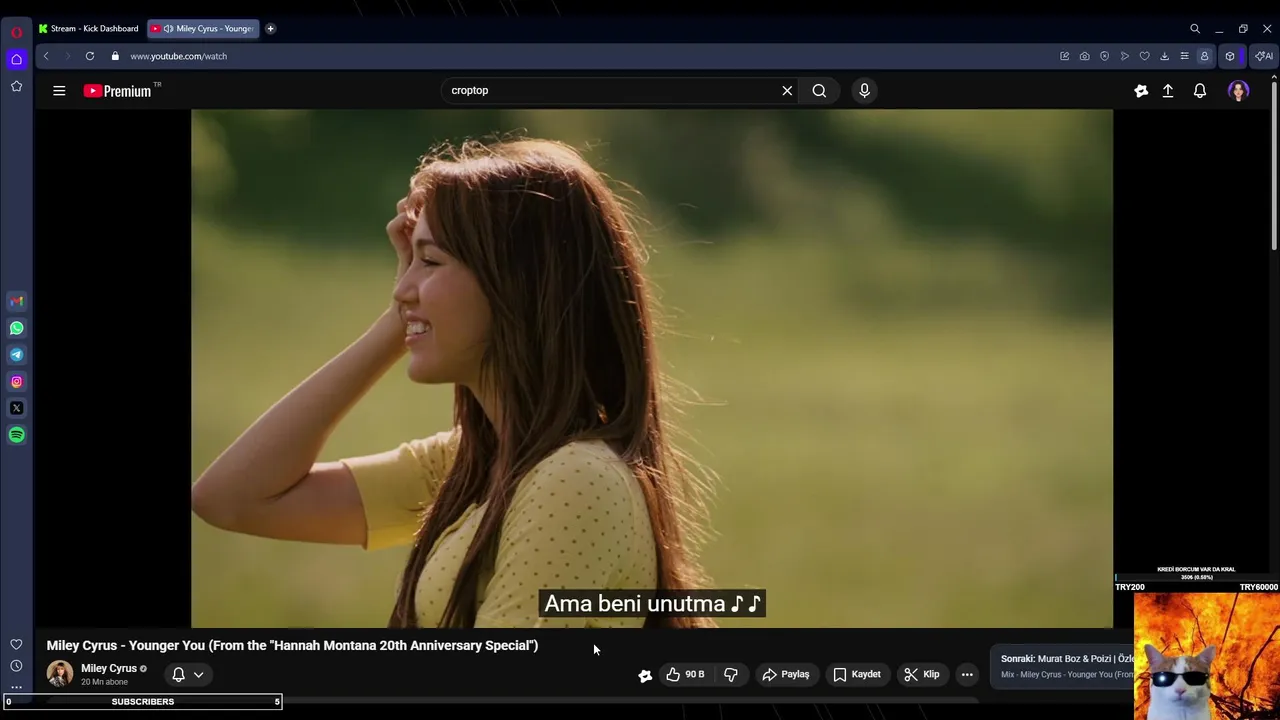The image size is (1280, 720).
Task: Save the video with Kaydet
Action: click(x=857, y=675)
